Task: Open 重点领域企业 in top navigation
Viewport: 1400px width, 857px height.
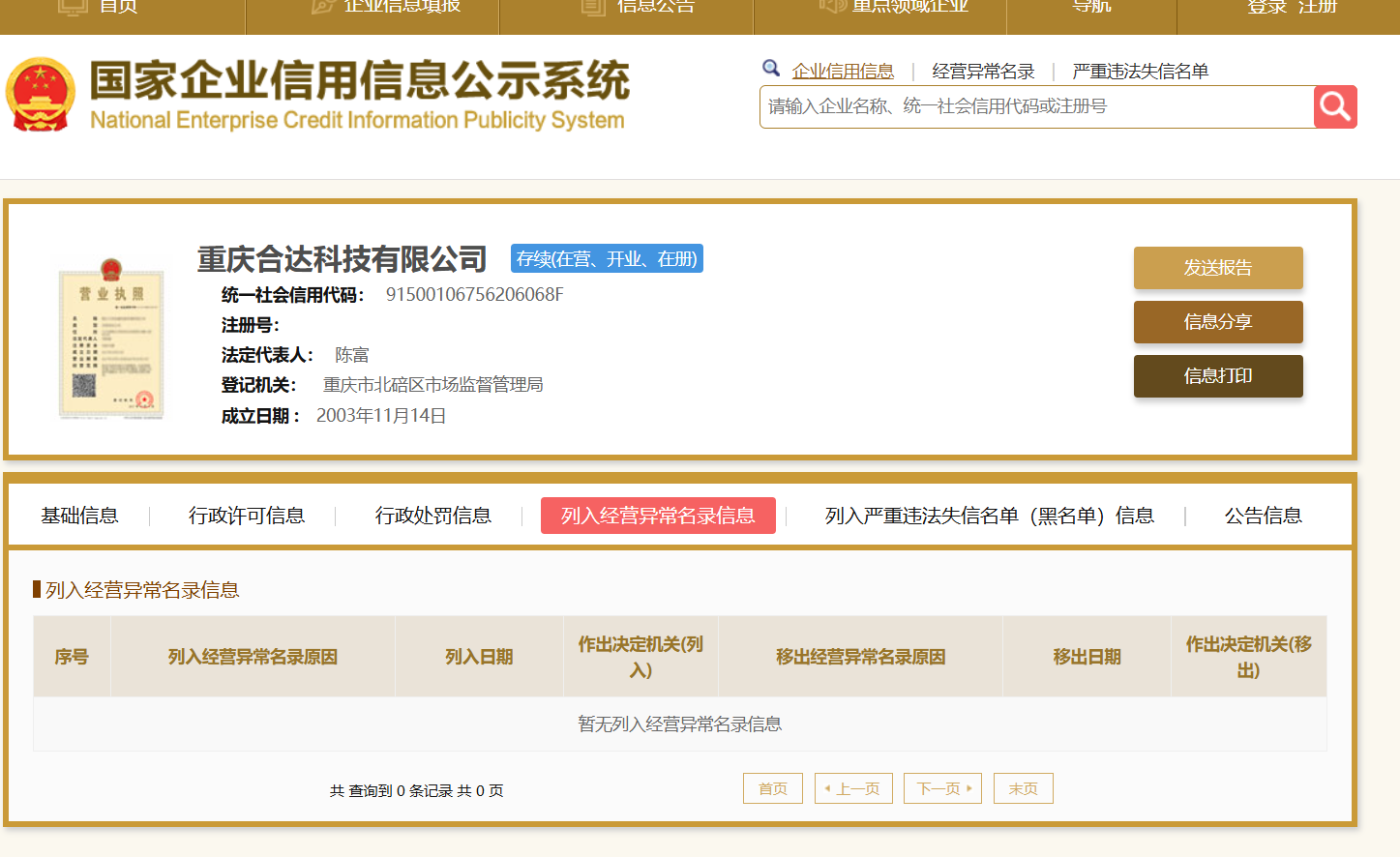Action: (909, 8)
